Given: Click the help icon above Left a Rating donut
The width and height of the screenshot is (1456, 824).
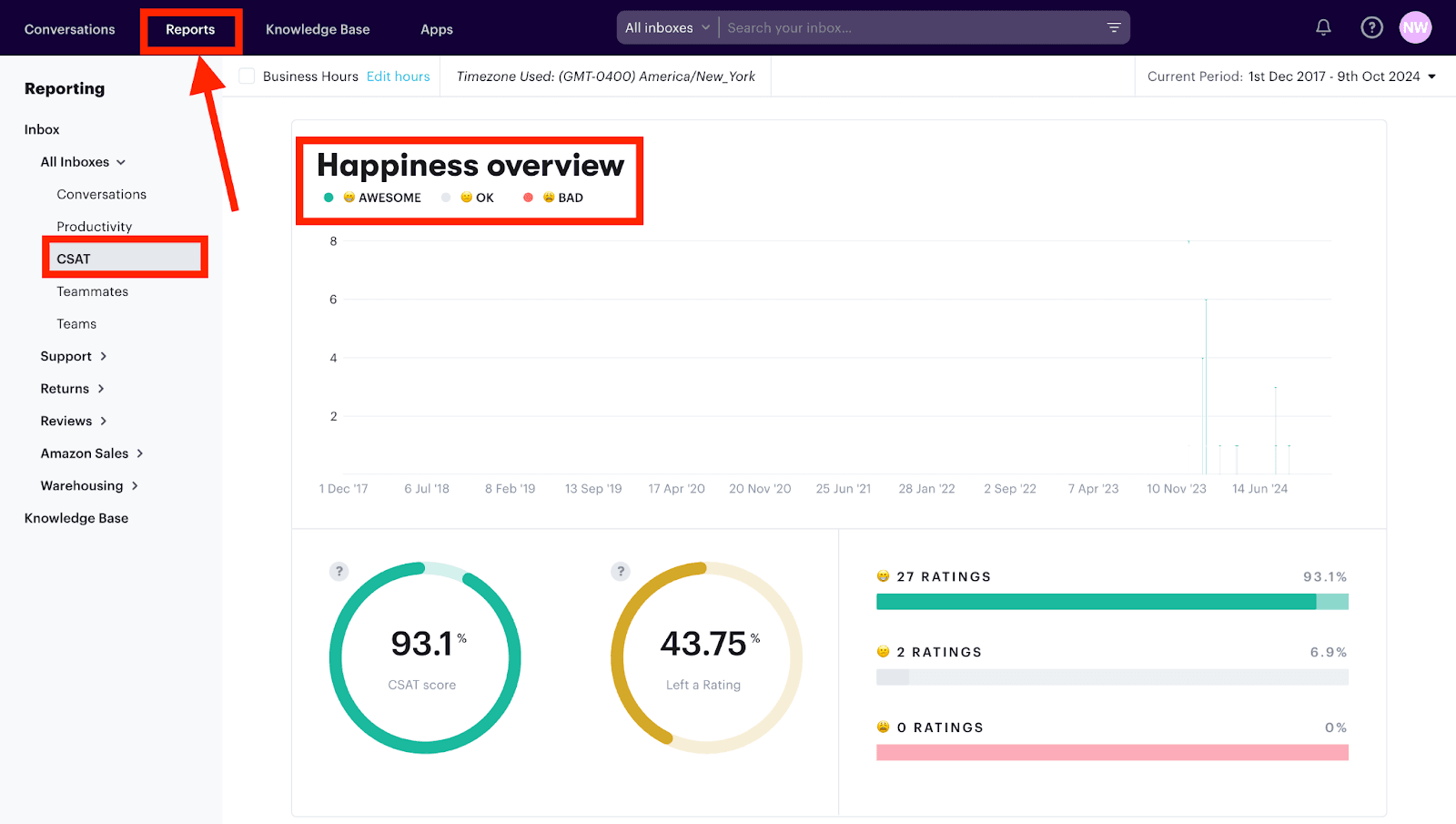Looking at the screenshot, I should point(620,571).
